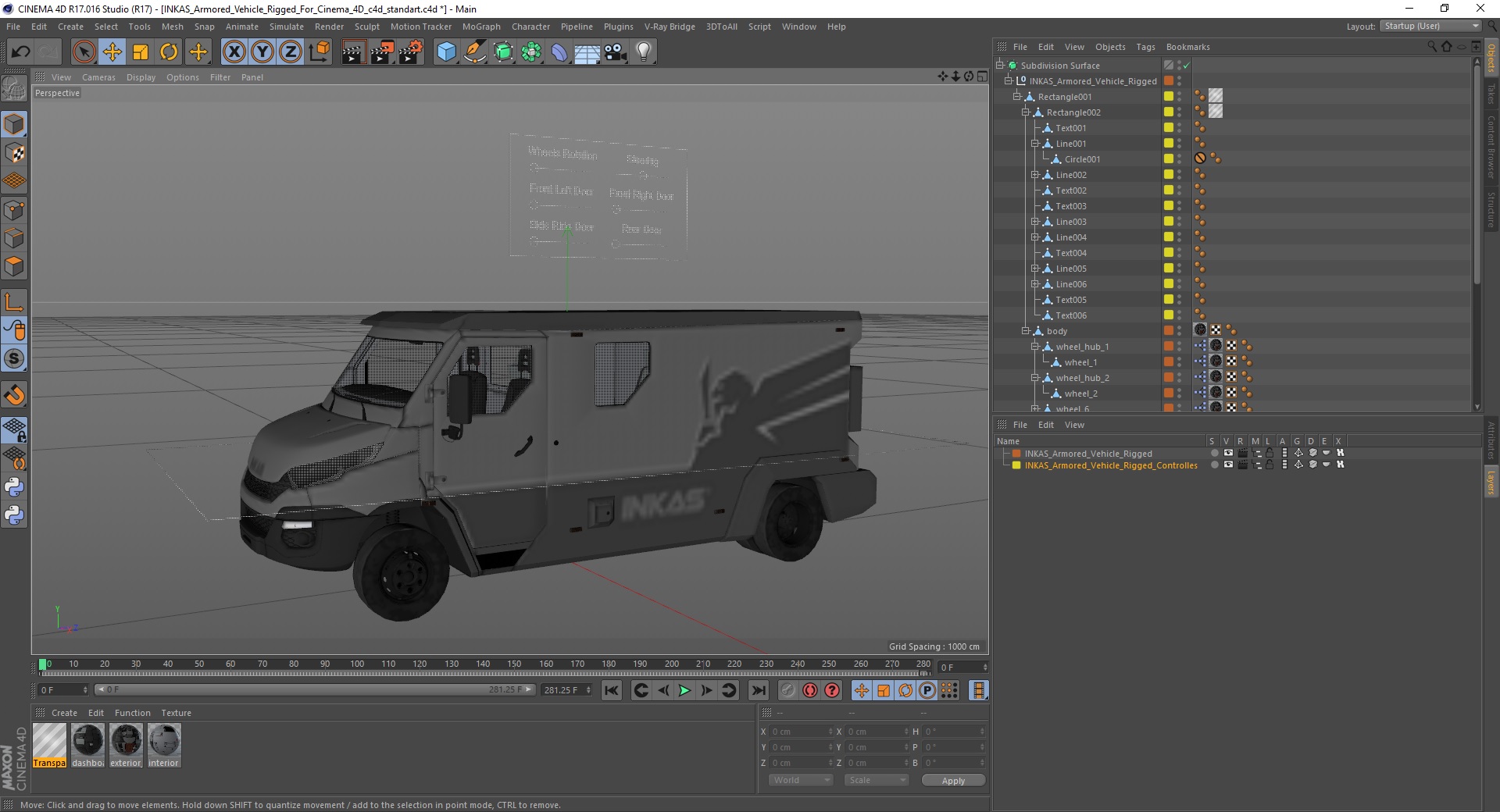1500x812 pixels.
Task: Open Object Manager Tags menu
Action: coord(1145,47)
